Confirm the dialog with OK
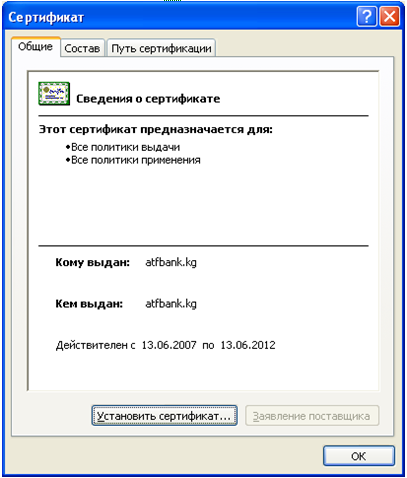Viewport: 407px width, 478px height. 359,456
